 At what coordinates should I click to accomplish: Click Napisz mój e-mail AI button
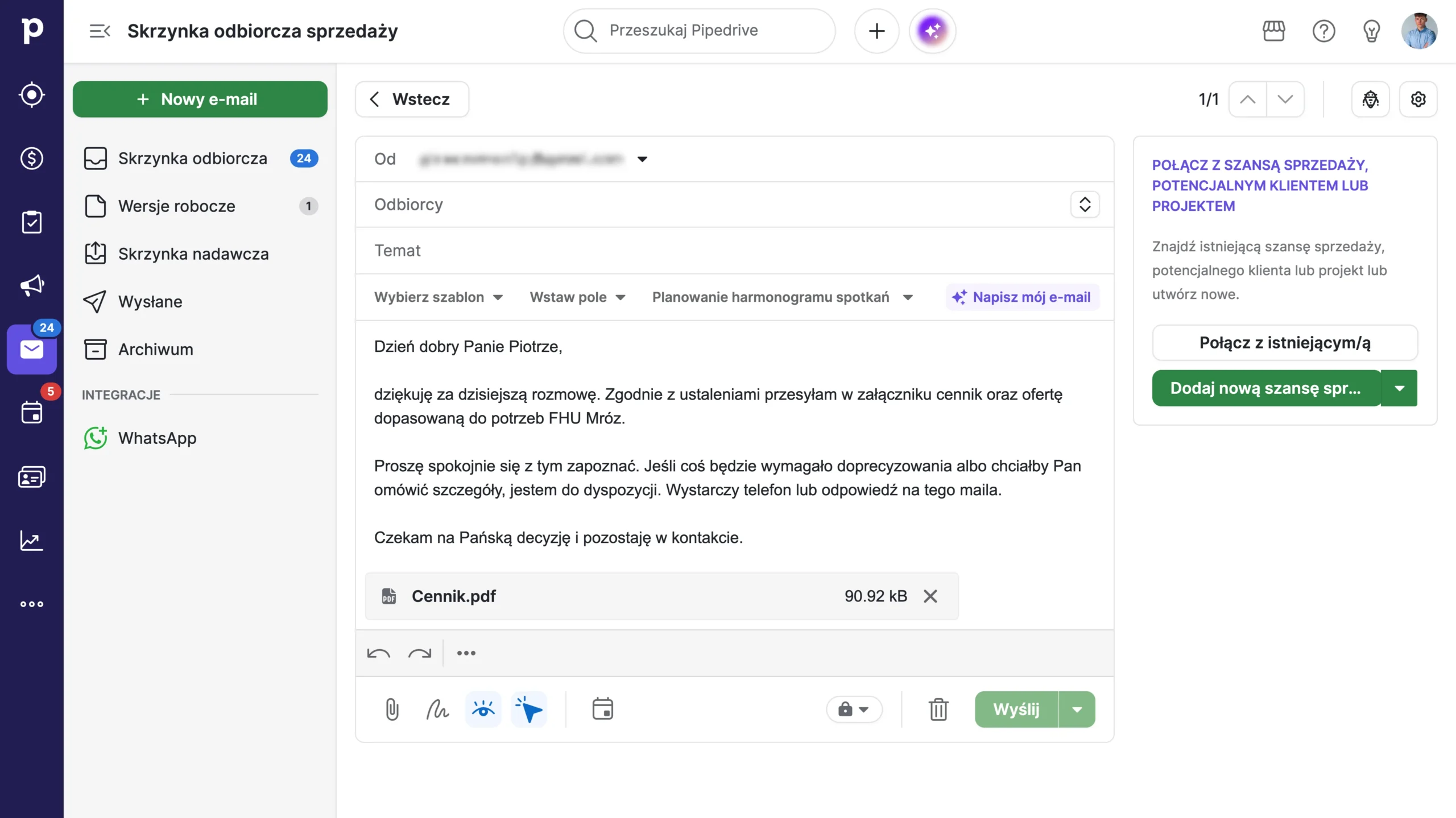[1022, 297]
